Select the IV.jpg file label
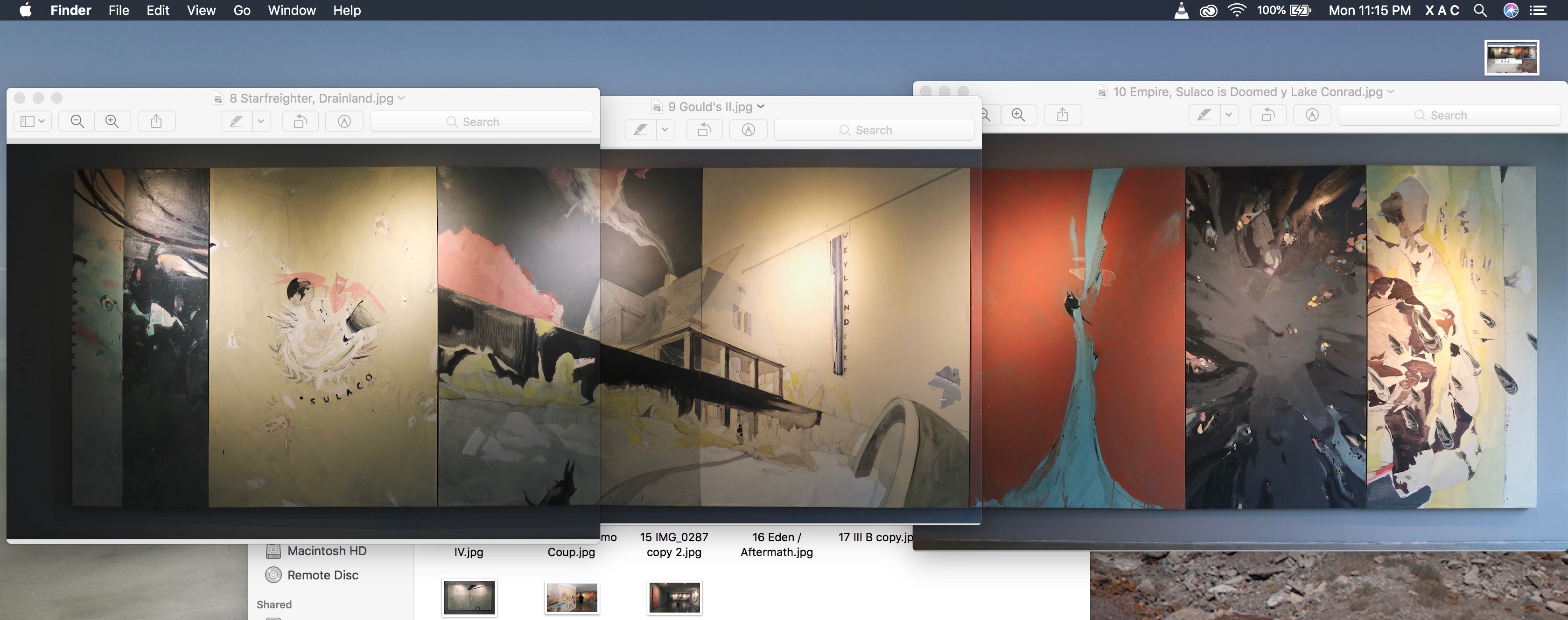Image resolution: width=1568 pixels, height=620 pixels. tap(469, 552)
